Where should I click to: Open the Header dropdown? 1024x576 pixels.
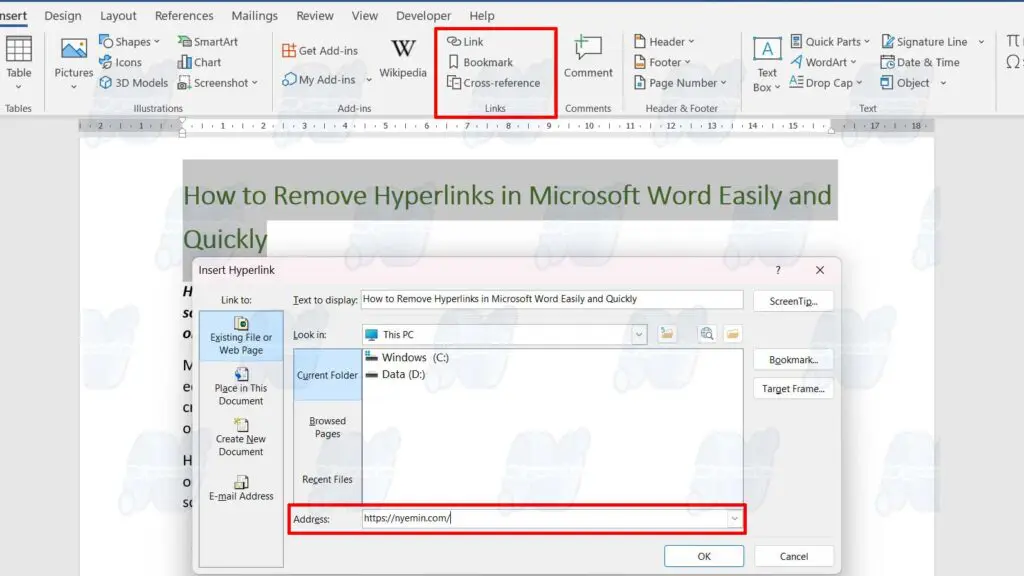(664, 41)
